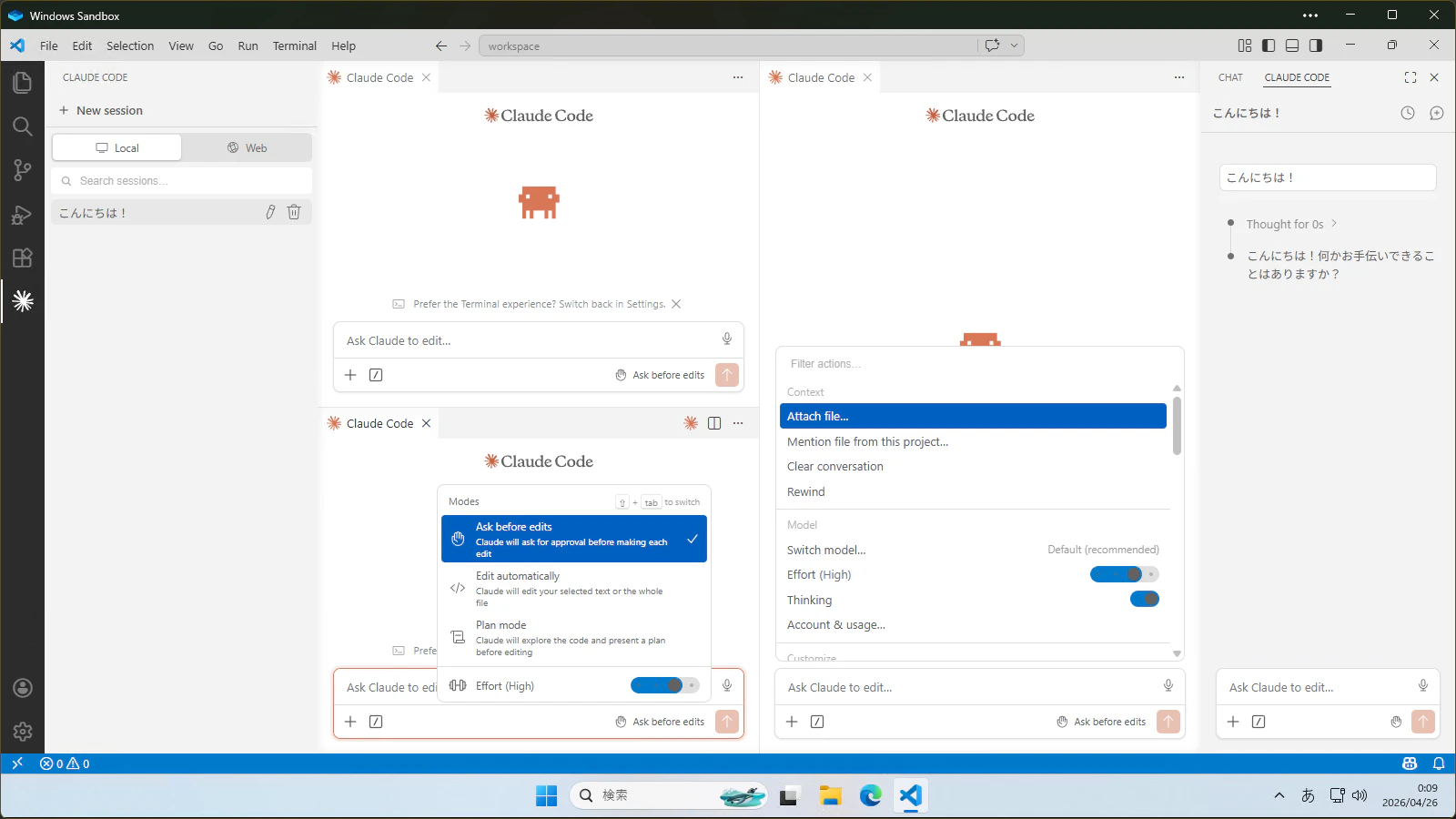Start new chat icon in right side panel

click(1437, 113)
